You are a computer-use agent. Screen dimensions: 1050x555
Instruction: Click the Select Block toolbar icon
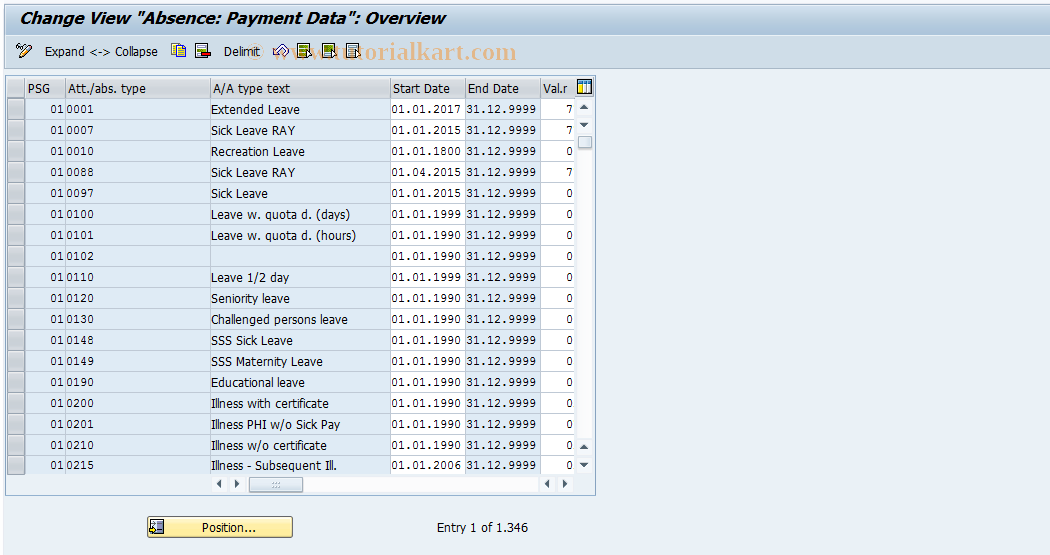click(329, 51)
